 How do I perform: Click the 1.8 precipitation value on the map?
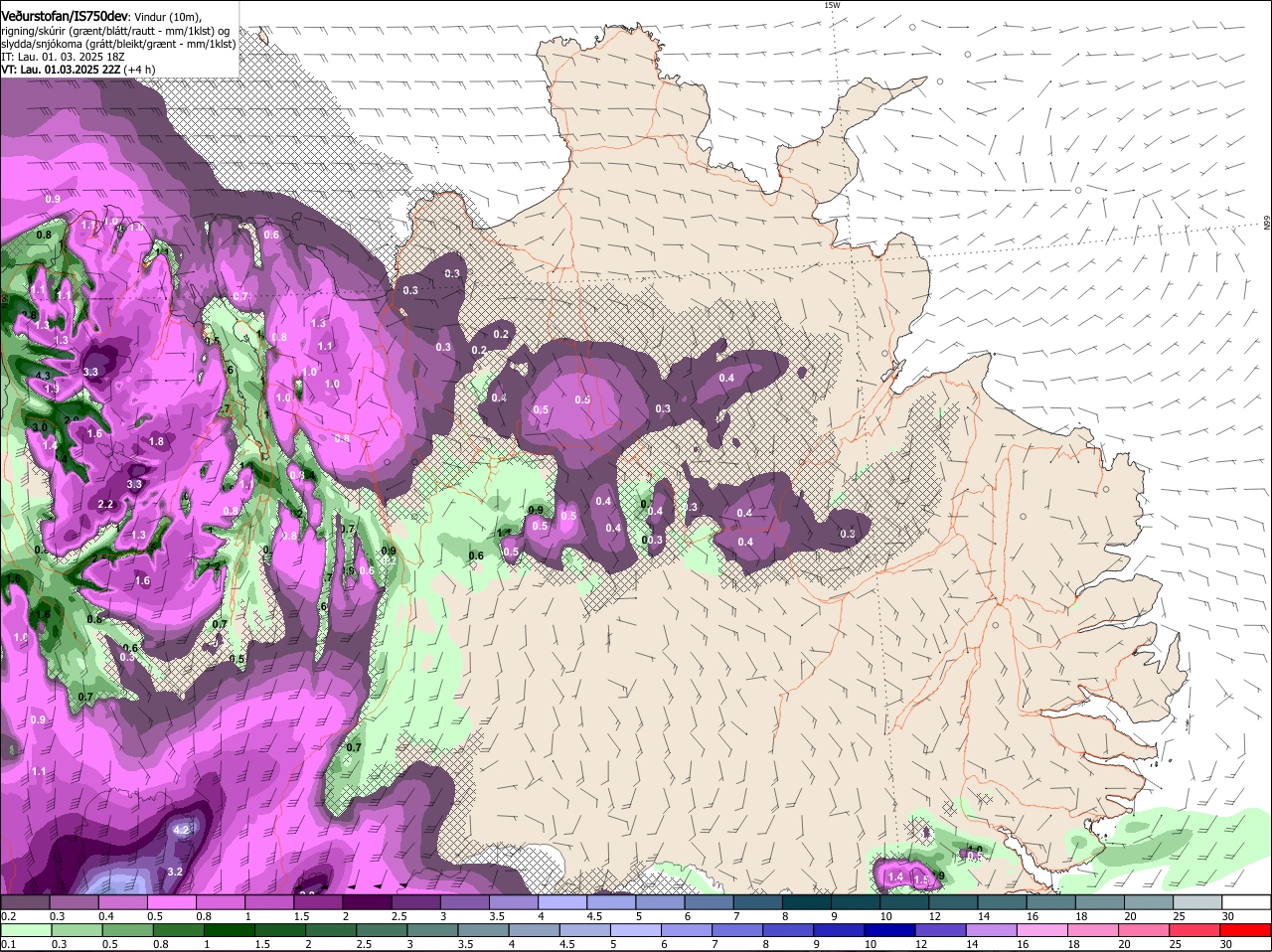(x=156, y=441)
